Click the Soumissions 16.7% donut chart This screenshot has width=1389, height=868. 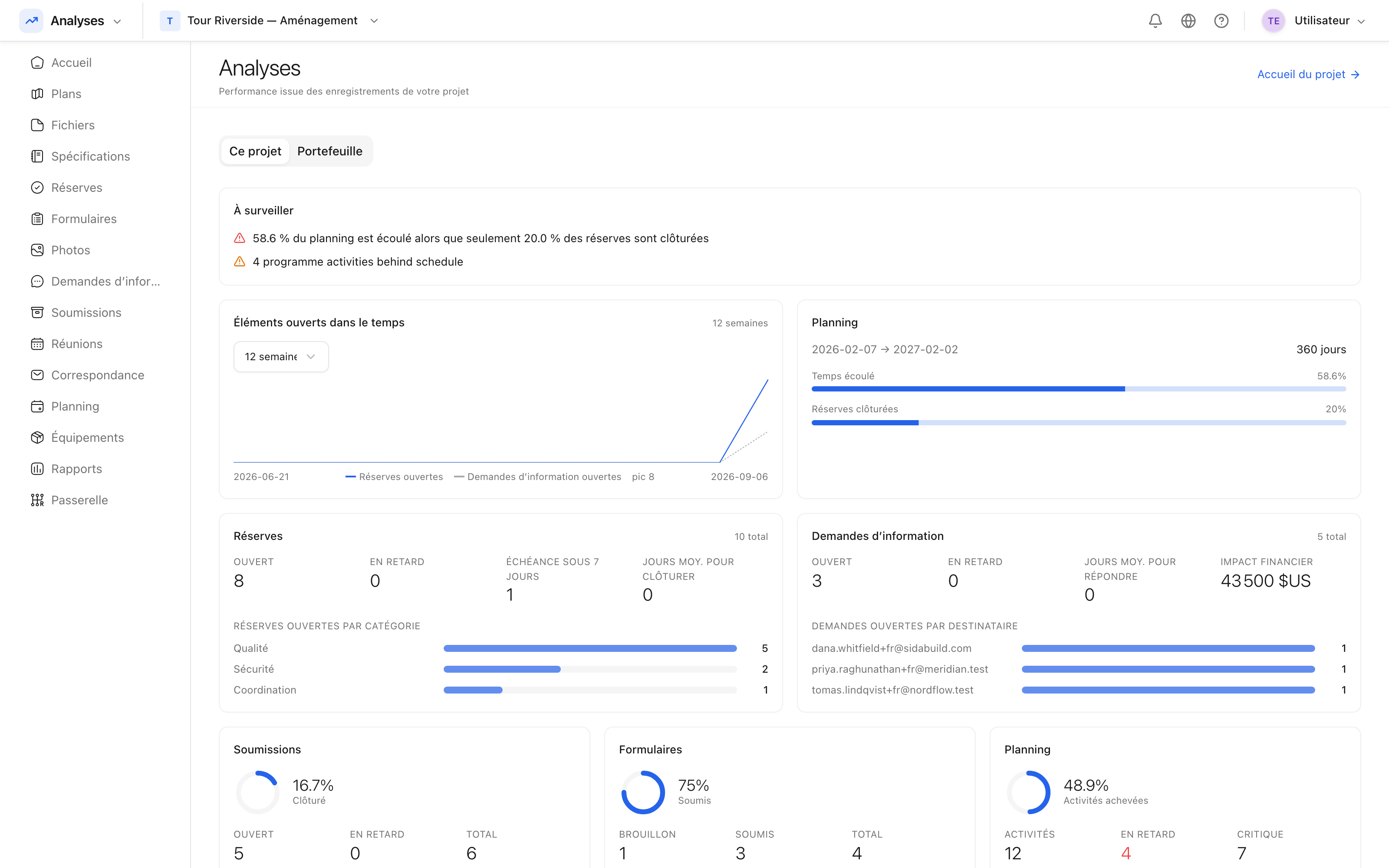[x=258, y=792]
